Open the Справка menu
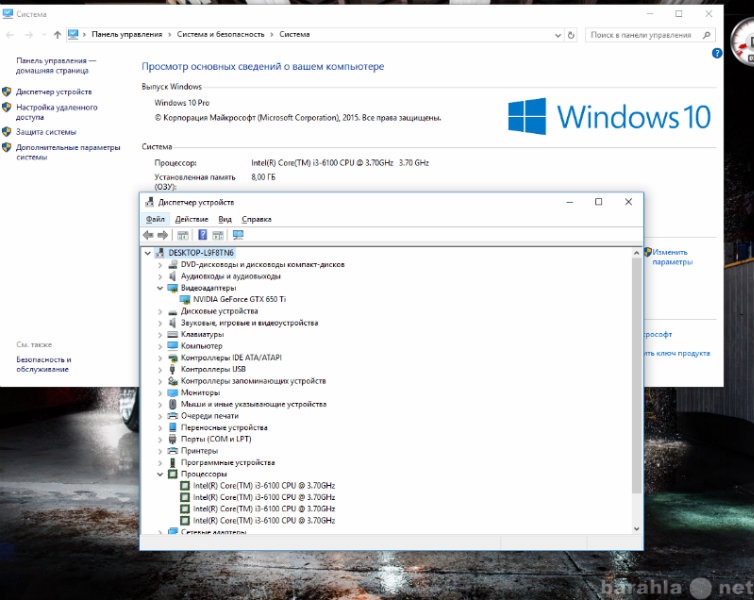Viewport: 754px width, 600px height. tap(256, 219)
